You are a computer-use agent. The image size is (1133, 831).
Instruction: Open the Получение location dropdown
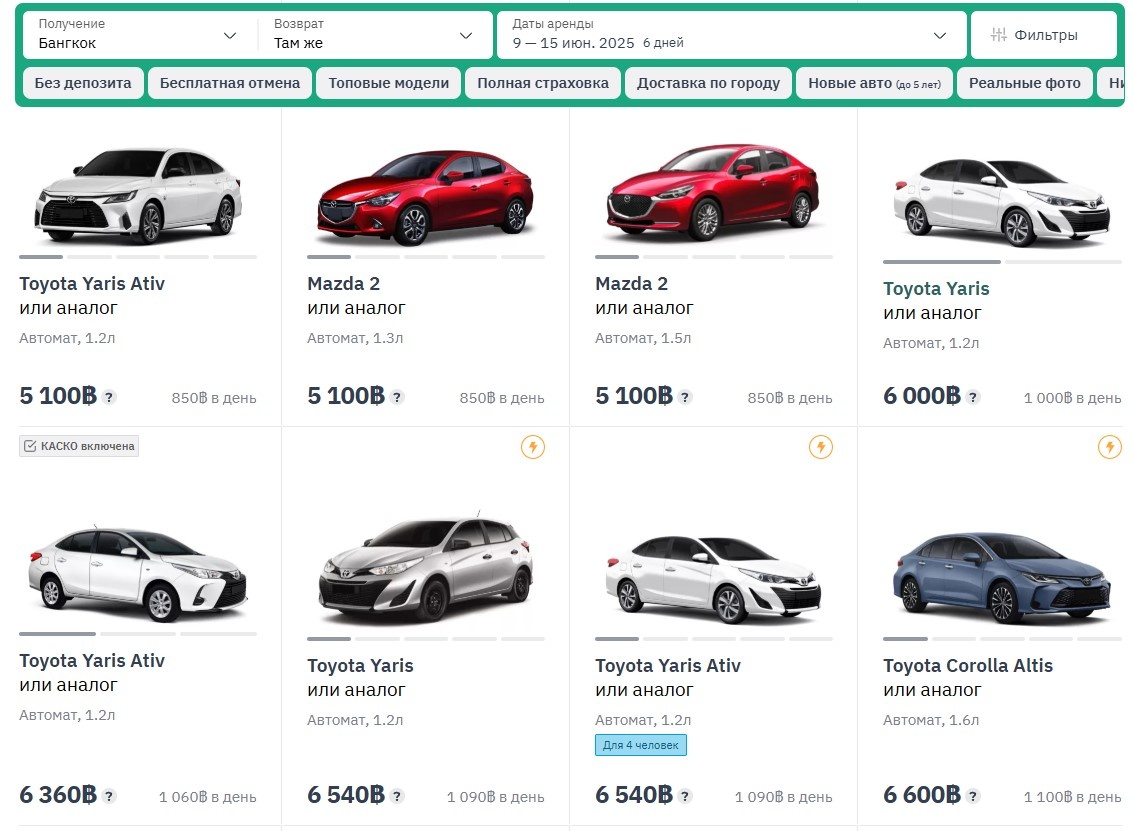pyautogui.click(x=137, y=33)
